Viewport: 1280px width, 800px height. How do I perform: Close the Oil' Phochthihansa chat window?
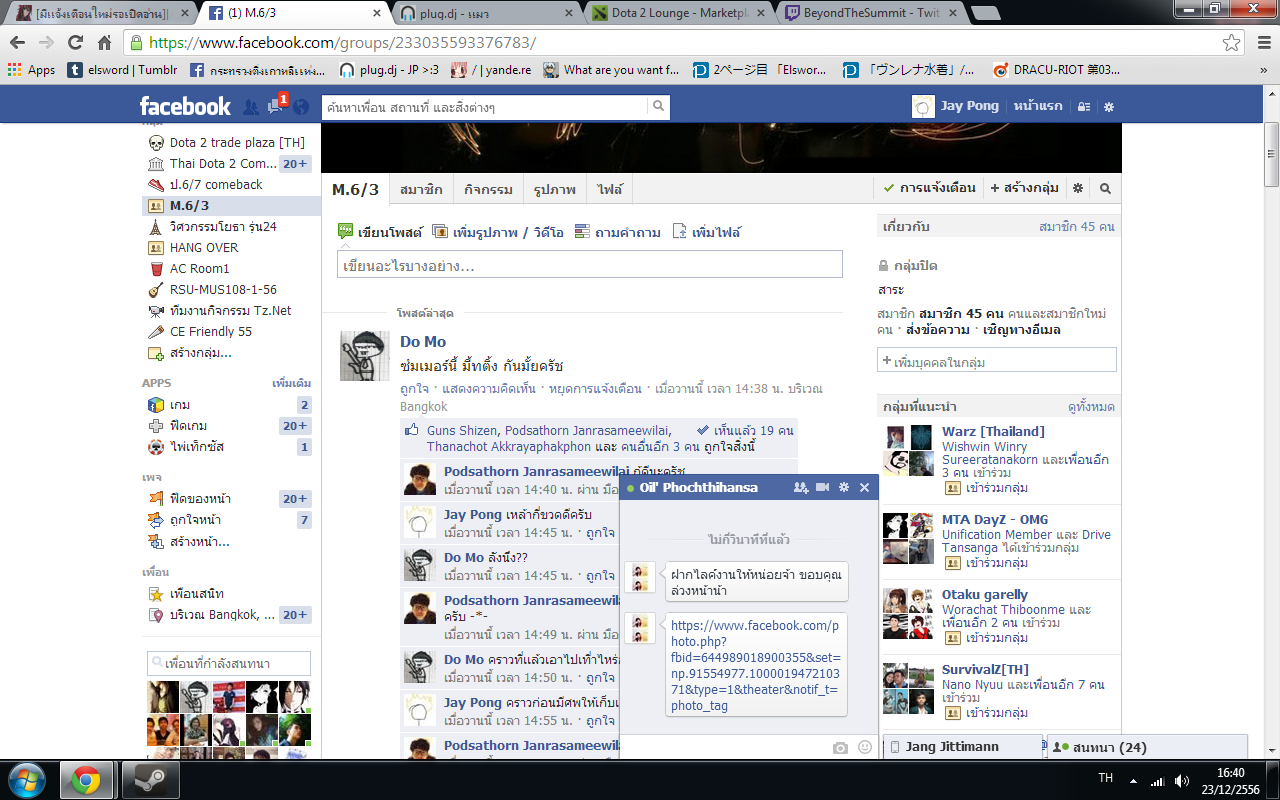point(865,488)
